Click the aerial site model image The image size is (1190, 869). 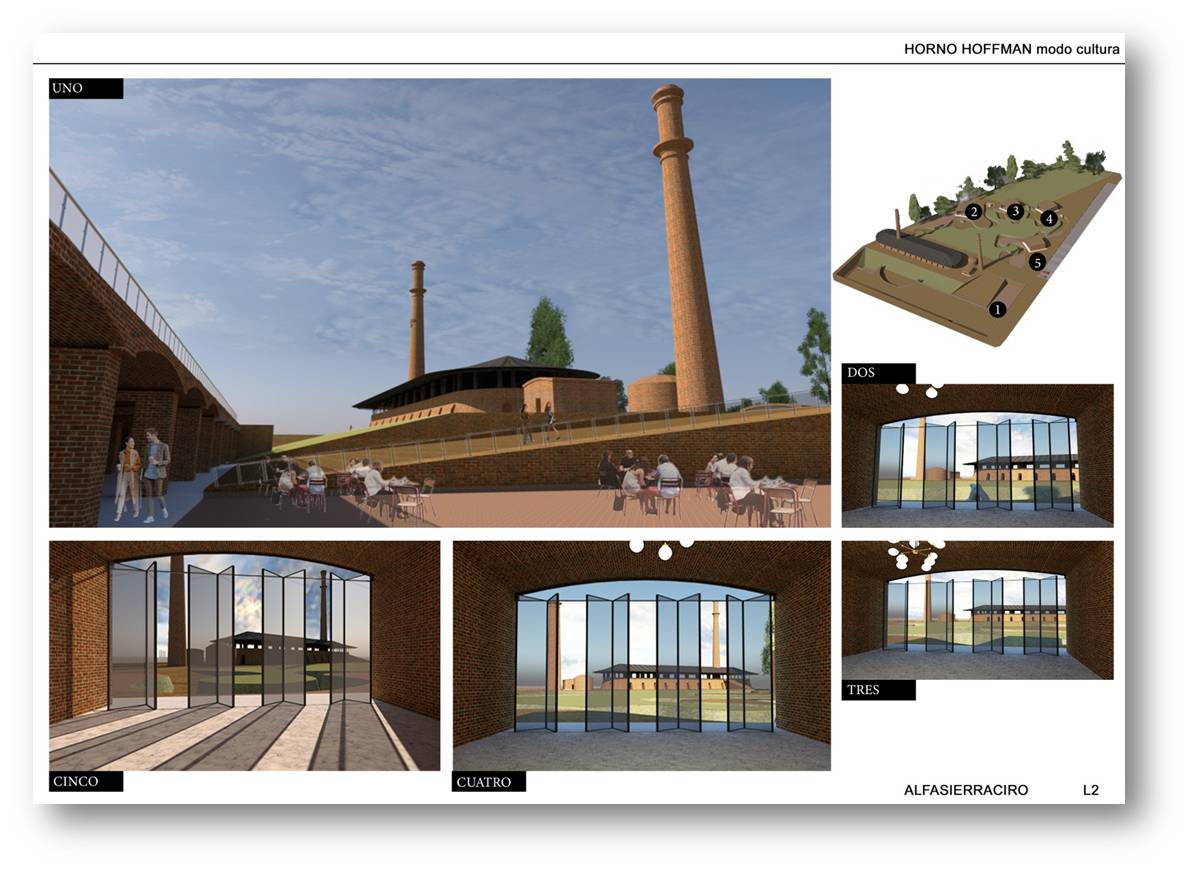pos(978,244)
